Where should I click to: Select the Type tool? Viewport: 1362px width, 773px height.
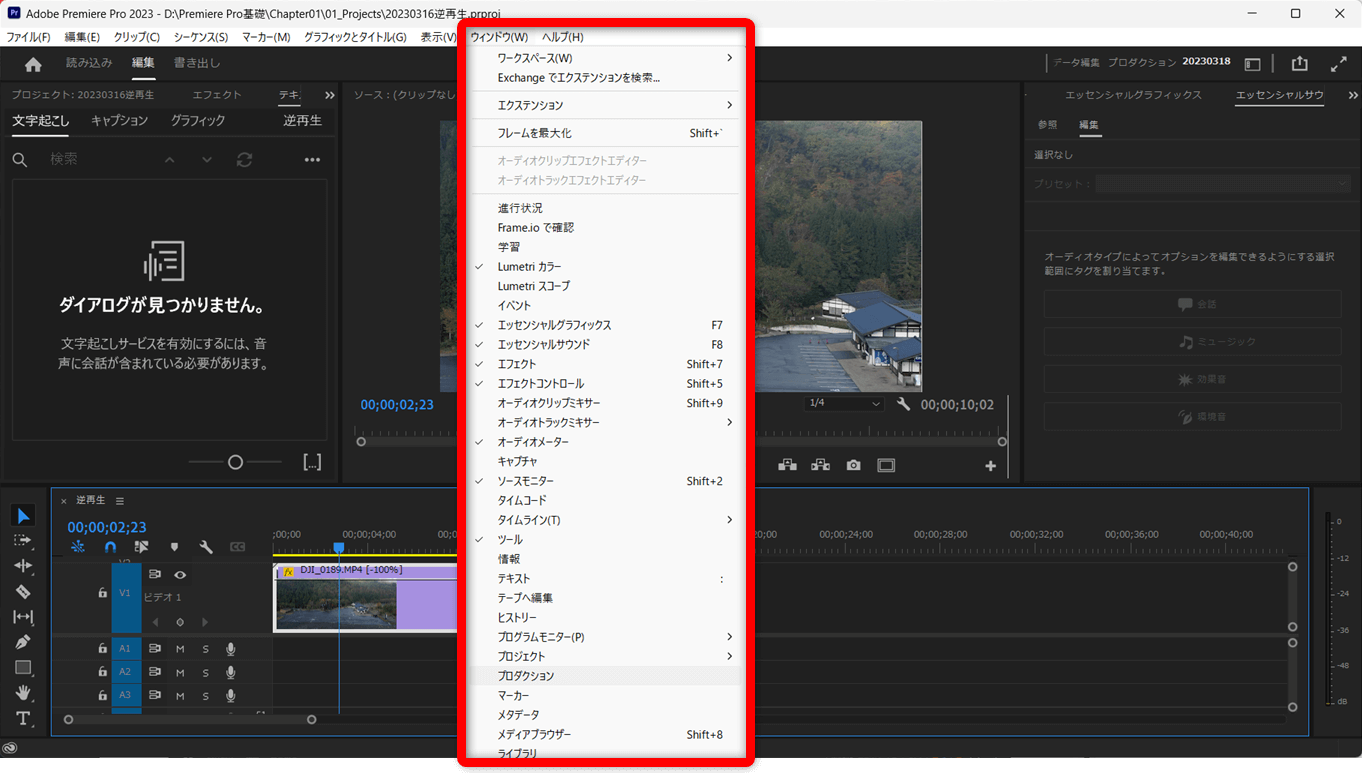(23, 719)
